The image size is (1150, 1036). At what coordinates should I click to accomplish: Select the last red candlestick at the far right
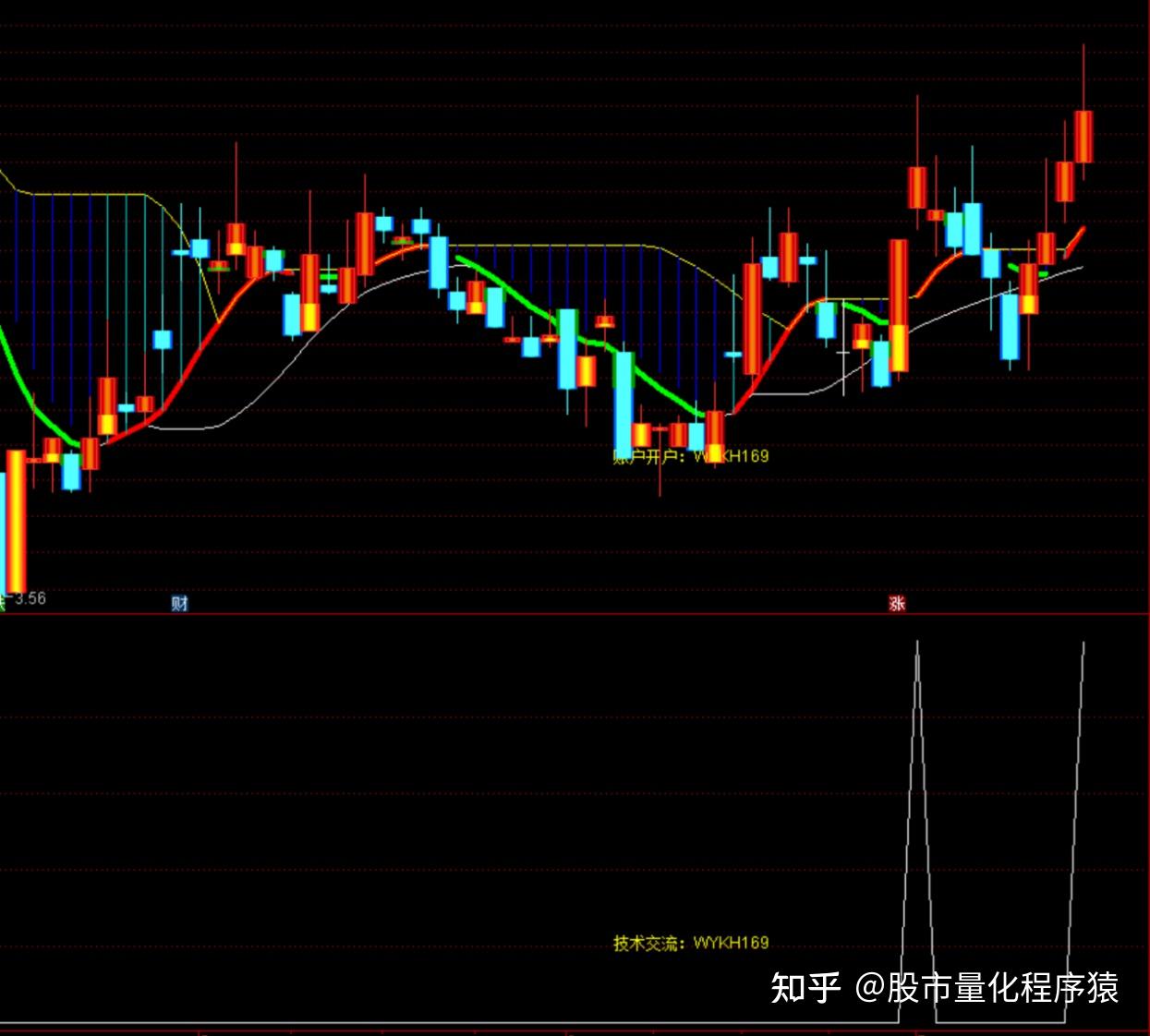coord(1083,137)
